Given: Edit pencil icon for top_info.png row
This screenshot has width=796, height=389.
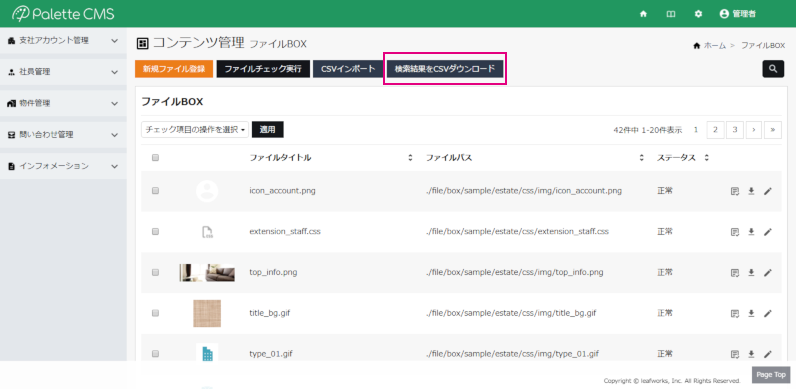Looking at the screenshot, I should [768, 273].
